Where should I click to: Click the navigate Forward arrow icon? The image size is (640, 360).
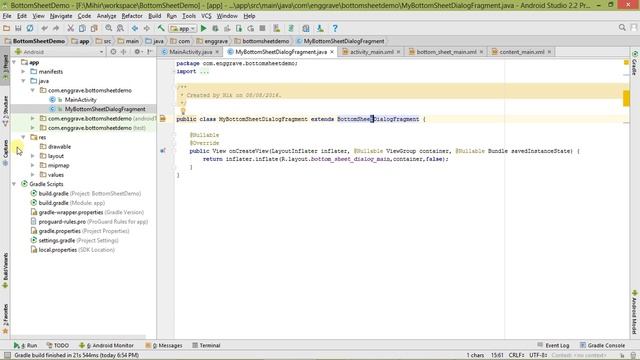147,28
